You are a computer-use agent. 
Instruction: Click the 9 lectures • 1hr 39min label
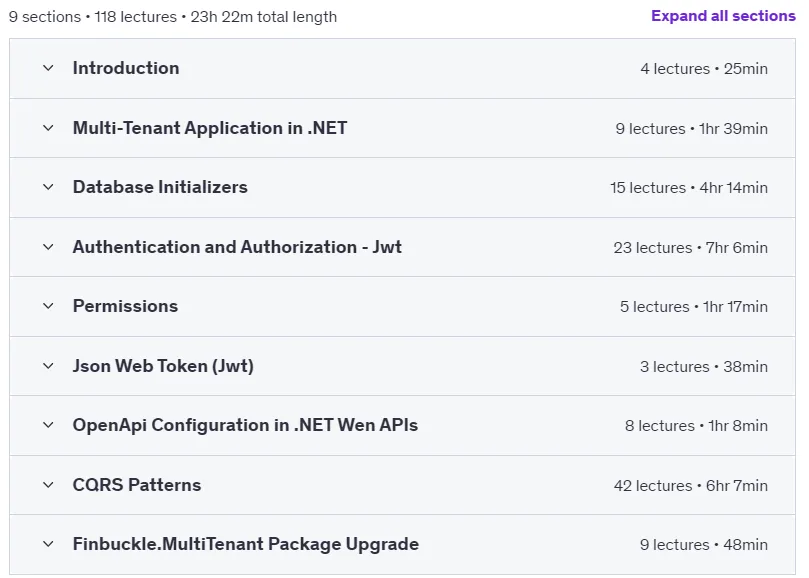coord(692,129)
